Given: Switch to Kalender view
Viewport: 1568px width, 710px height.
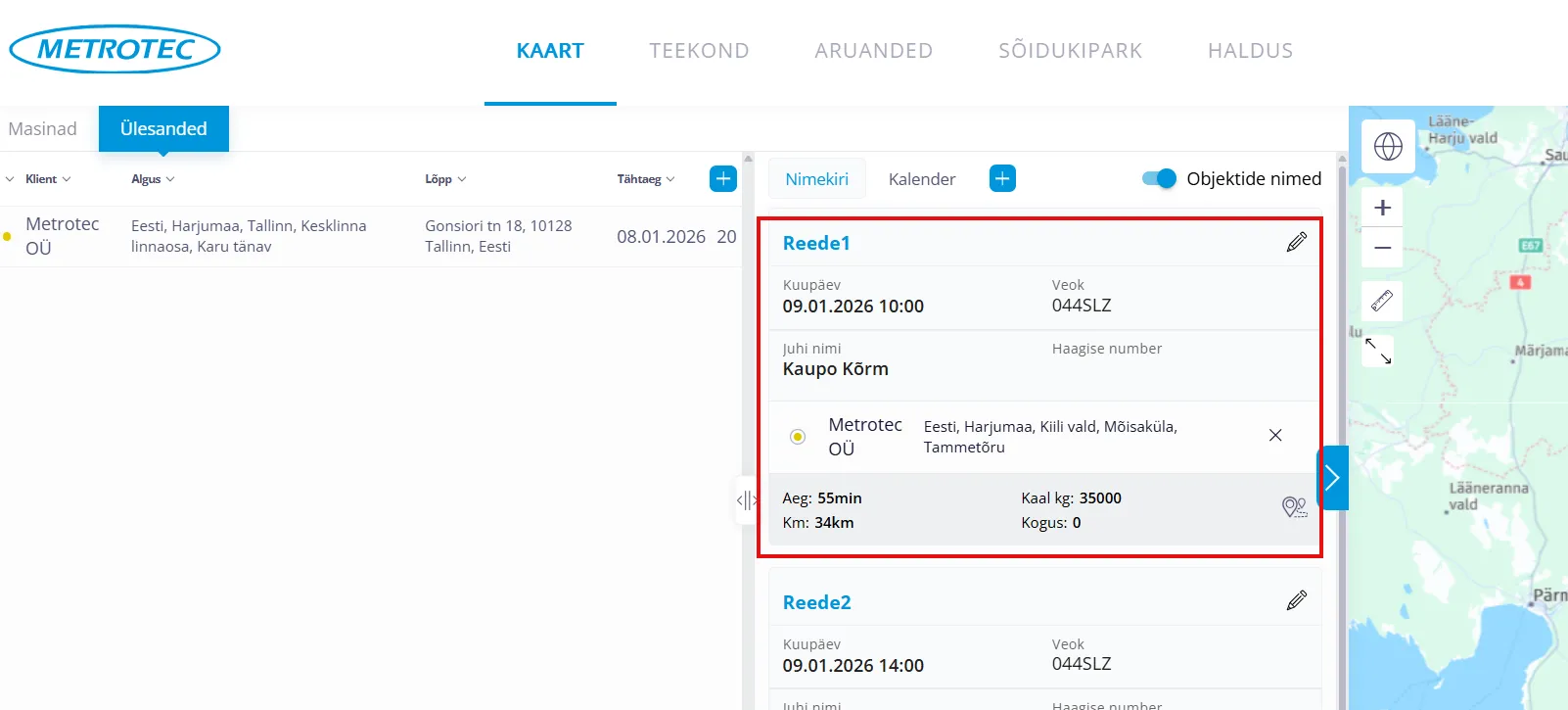Looking at the screenshot, I should [x=921, y=179].
